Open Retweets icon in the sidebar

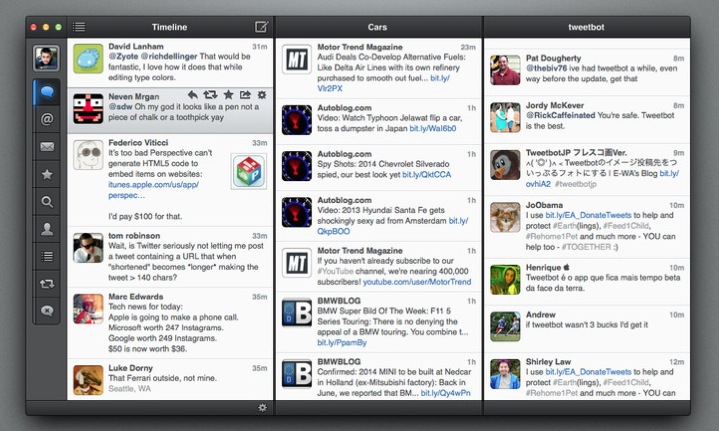(x=46, y=283)
